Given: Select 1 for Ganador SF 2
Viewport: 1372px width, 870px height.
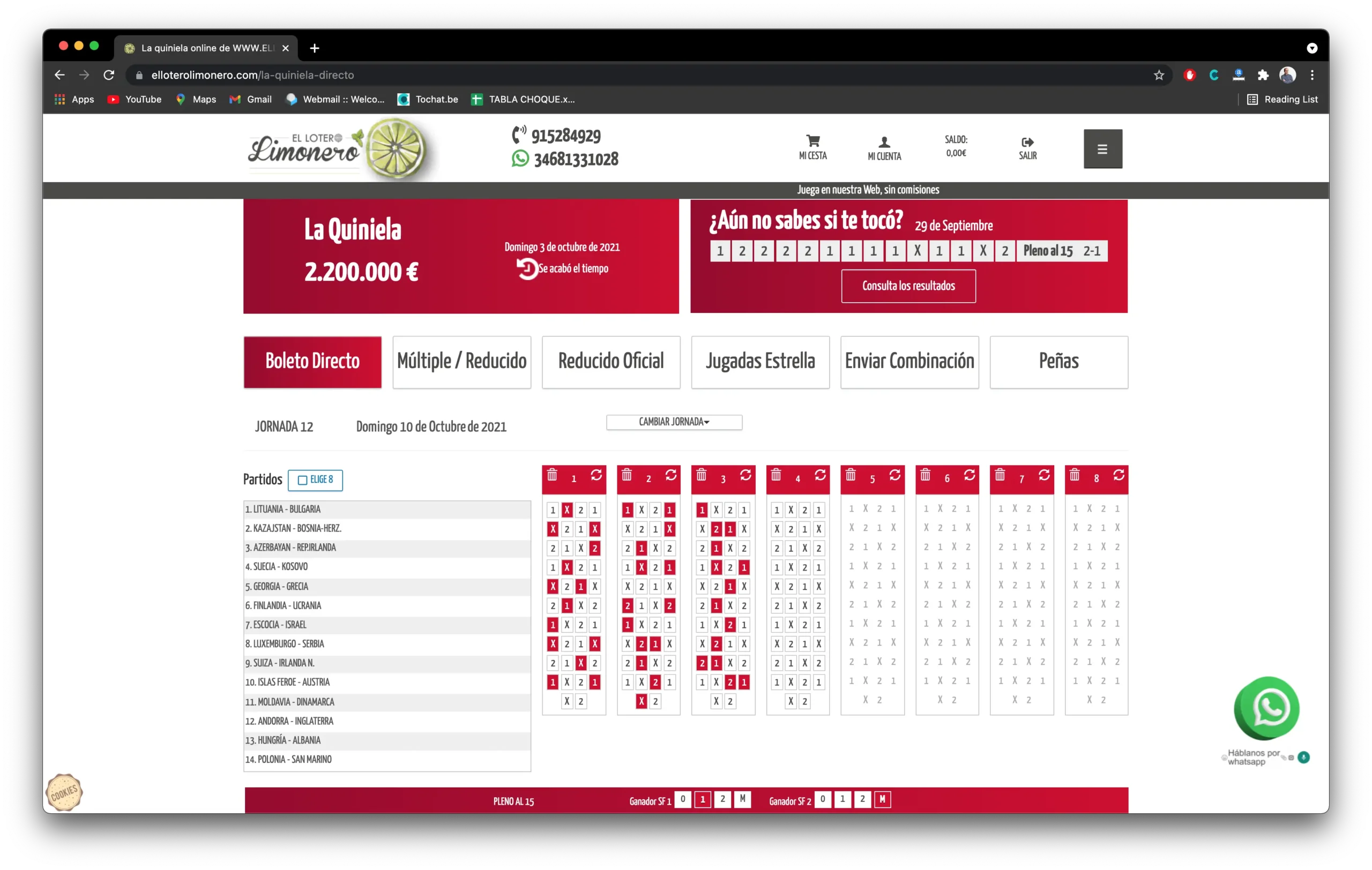Looking at the screenshot, I should (x=842, y=799).
